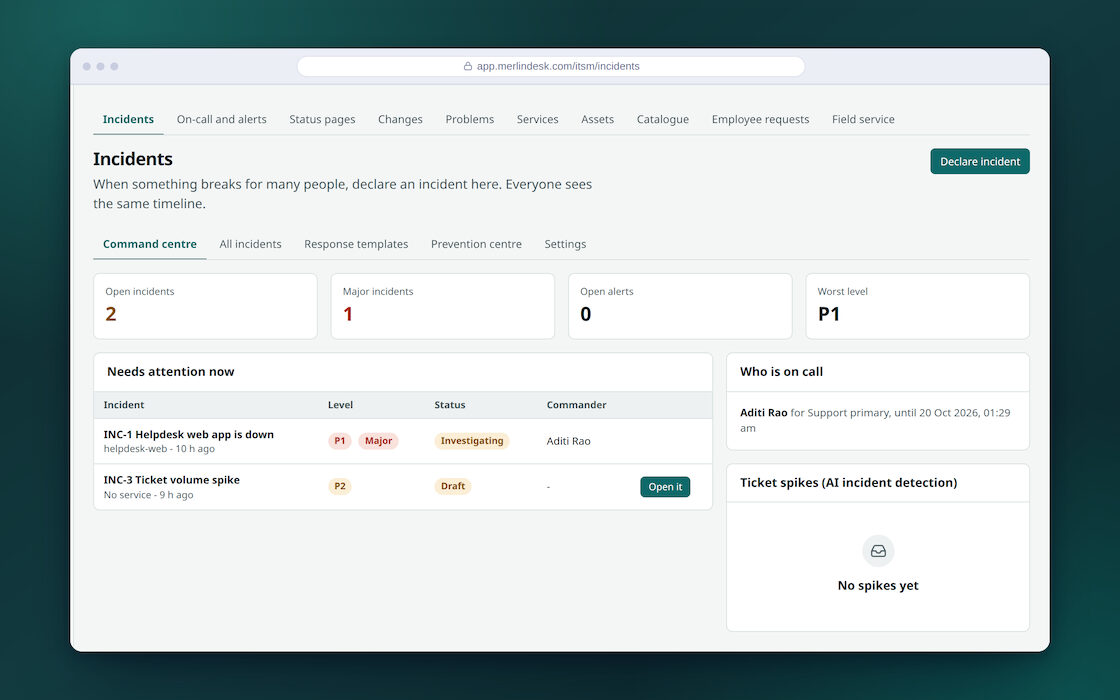This screenshot has height=700, width=1120.
Task: Click the lock icon in the address bar
Action: point(468,66)
